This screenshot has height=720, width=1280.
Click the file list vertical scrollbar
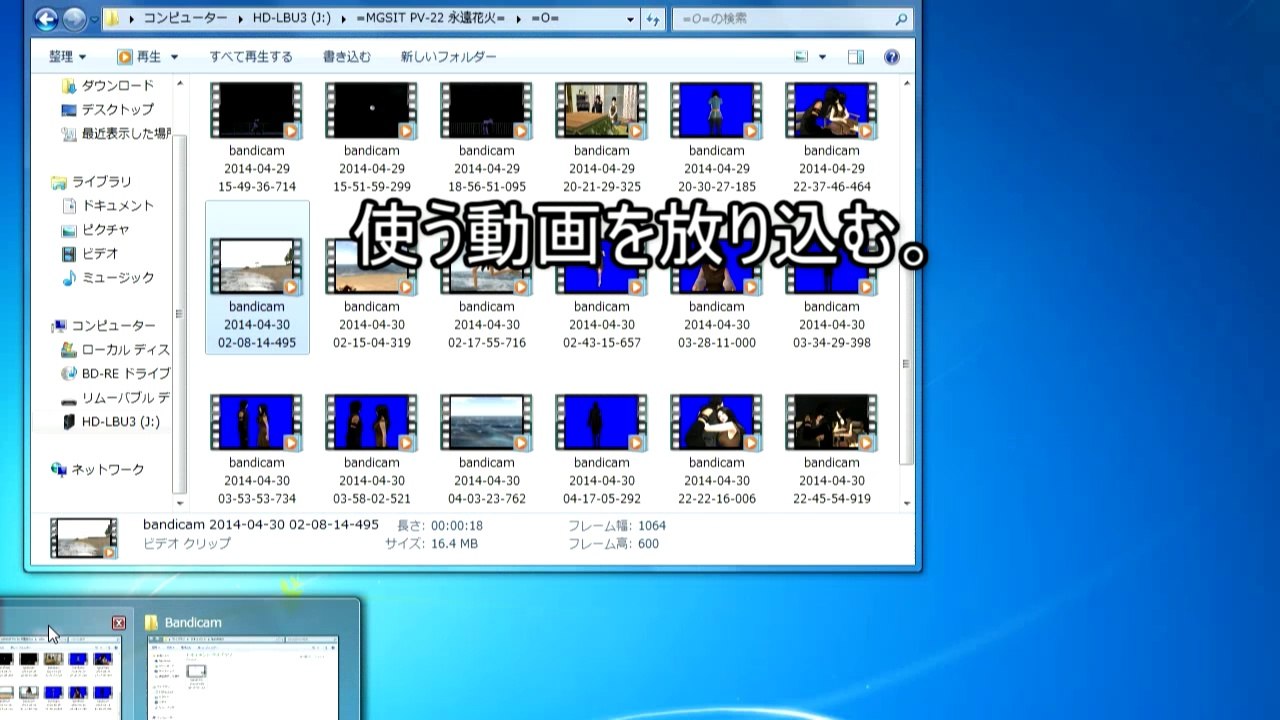(x=907, y=364)
